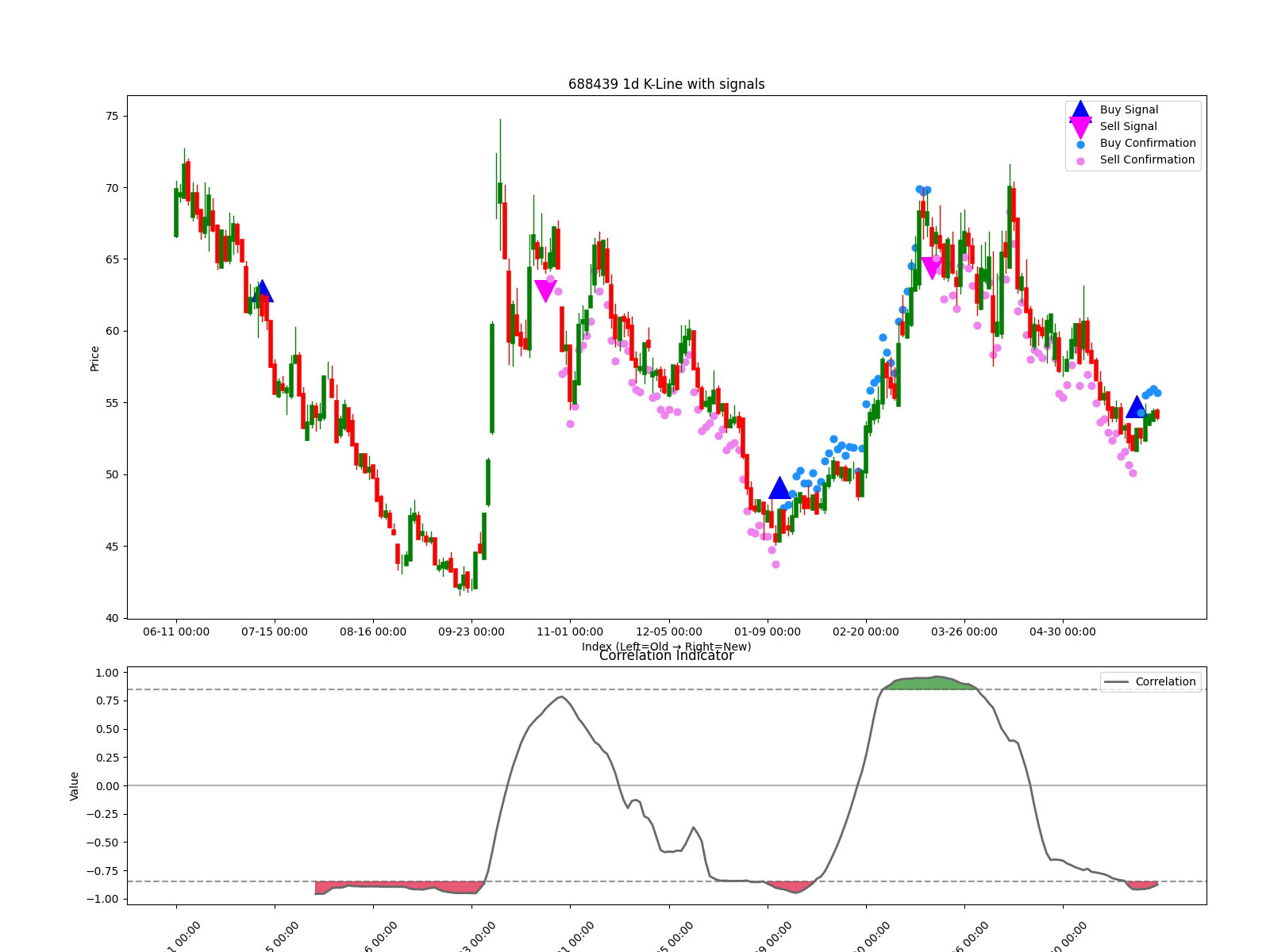1270x952 pixels.
Task: Click the 'Correlation Indicator' subplot title
Action: coord(667,655)
